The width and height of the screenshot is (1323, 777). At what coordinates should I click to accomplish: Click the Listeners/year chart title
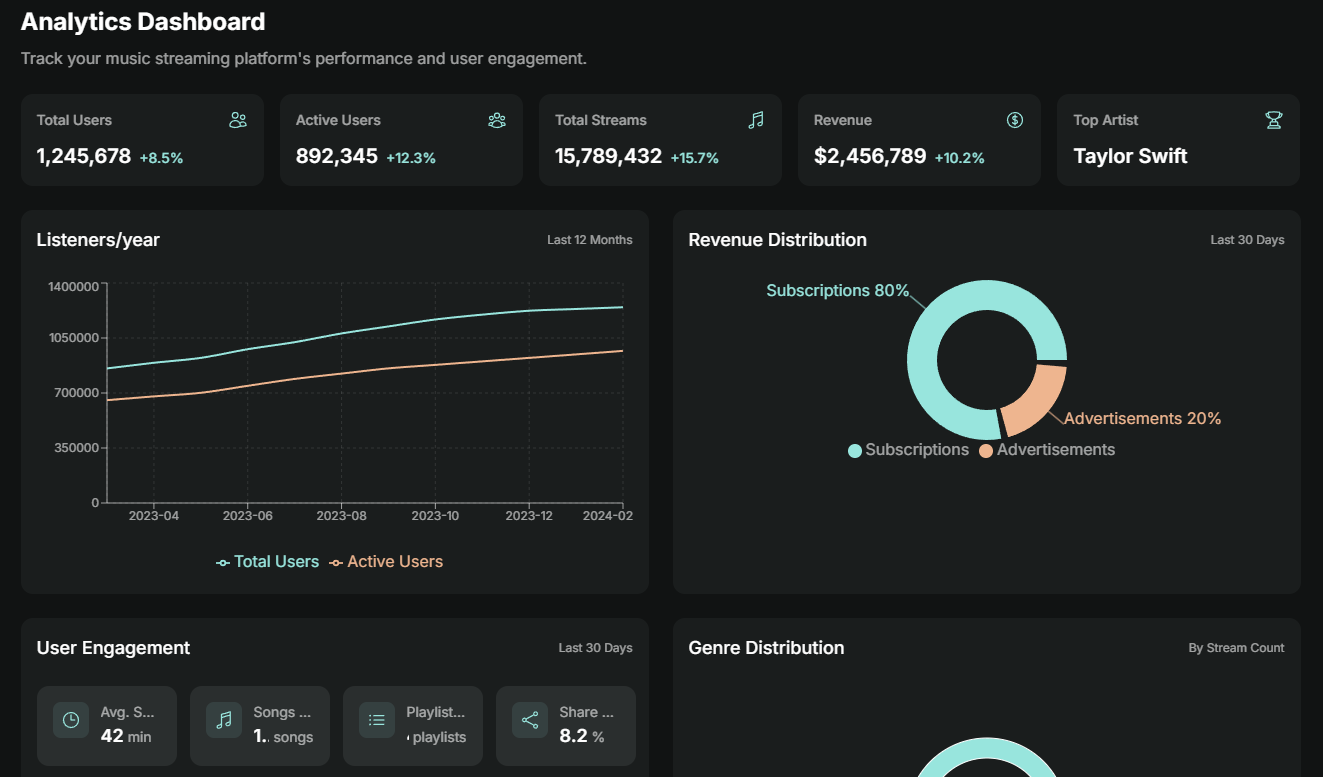click(98, 240)
